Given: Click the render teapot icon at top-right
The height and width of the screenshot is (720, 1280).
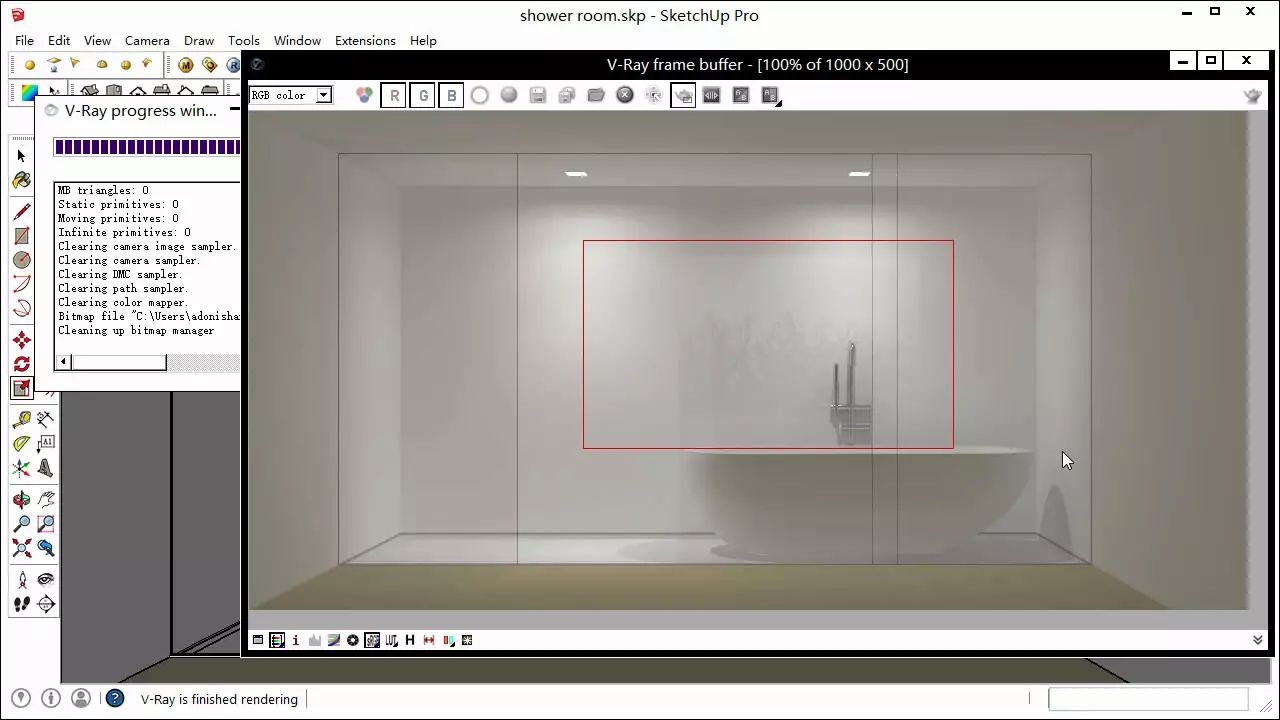Looking at the screenshot, I should [x=1252, y=96].
